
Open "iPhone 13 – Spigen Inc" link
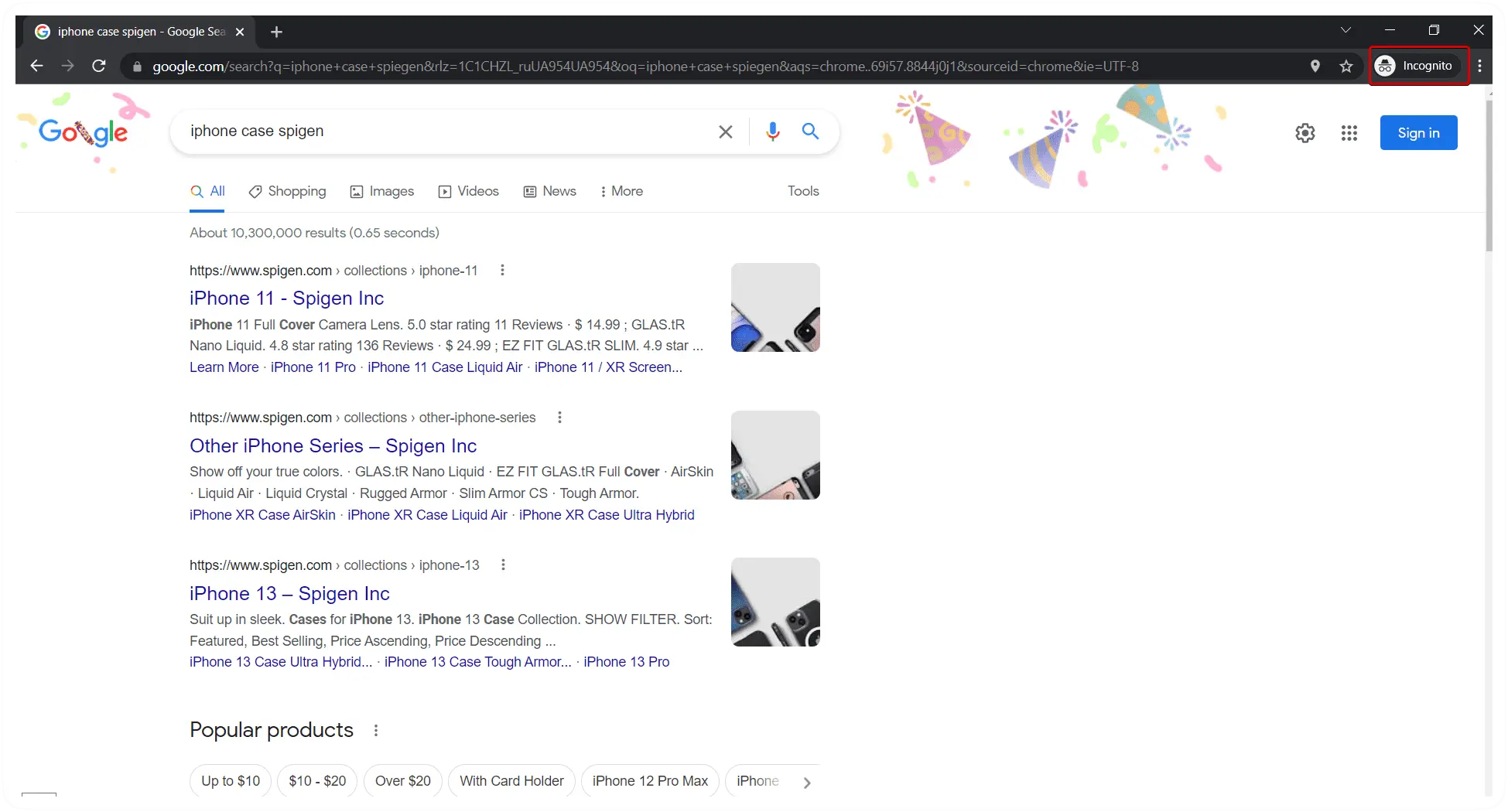pos(289,593)
